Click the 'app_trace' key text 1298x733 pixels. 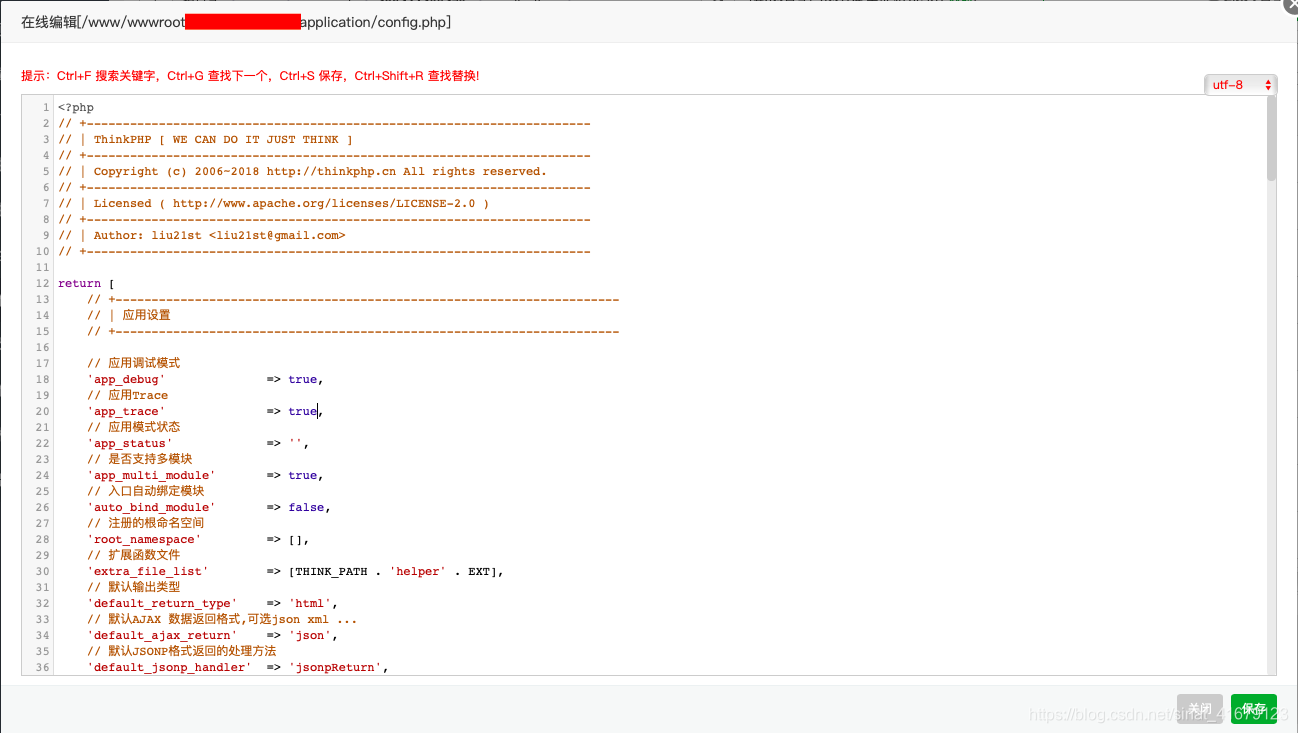click(x=126, y=411)
